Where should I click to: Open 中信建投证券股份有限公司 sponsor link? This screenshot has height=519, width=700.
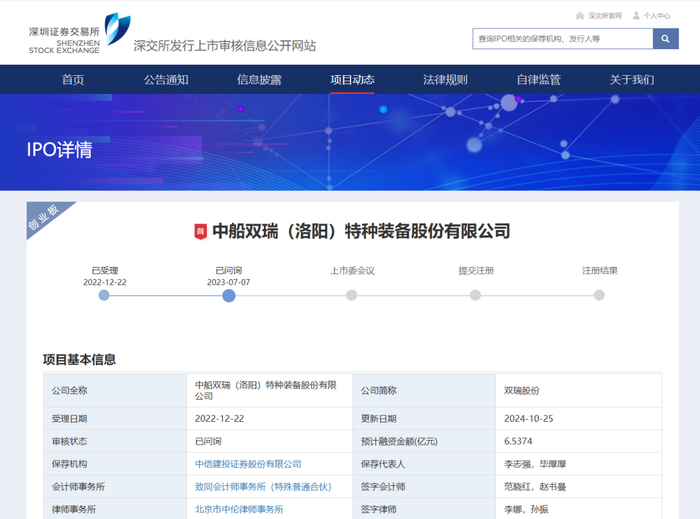[x=248, y=464]
